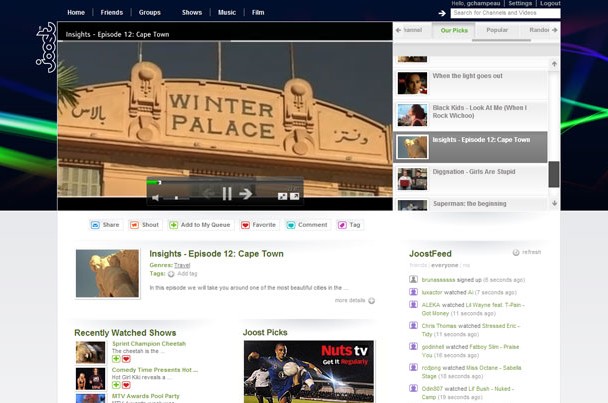Screen dimensions: 608x403
Task: Click luxactor user icon in feed
Action: tap(413, 292)
